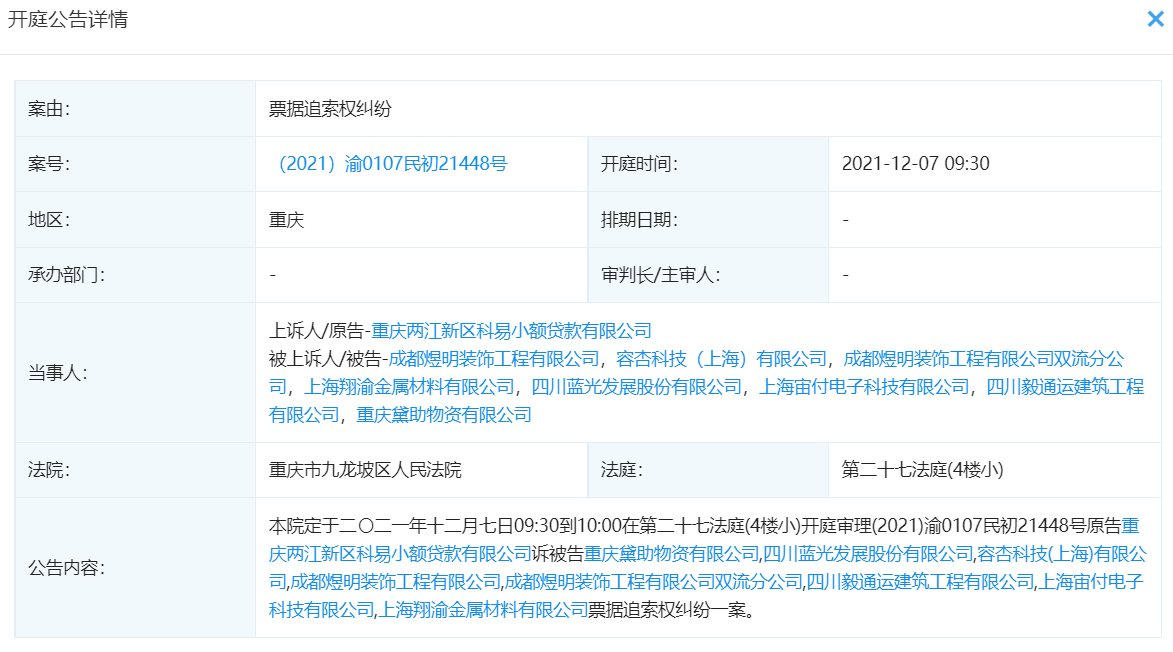Click the 公告内容: field label
Image resolution: width=1173 pixels, height=652 pixels.
67,568
